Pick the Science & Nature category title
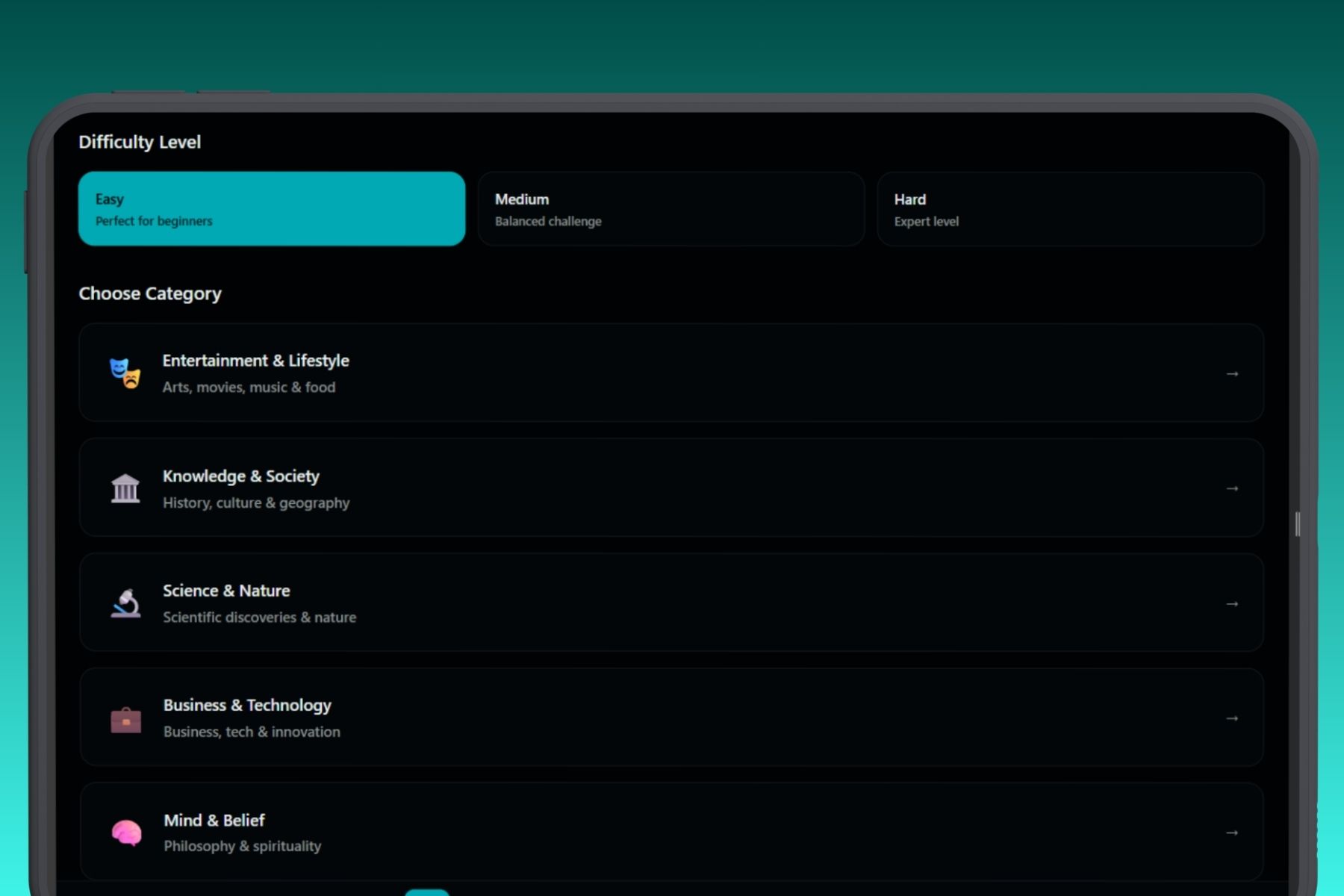The width and height of the screenshot is (1344, 896). click(226, 591)
